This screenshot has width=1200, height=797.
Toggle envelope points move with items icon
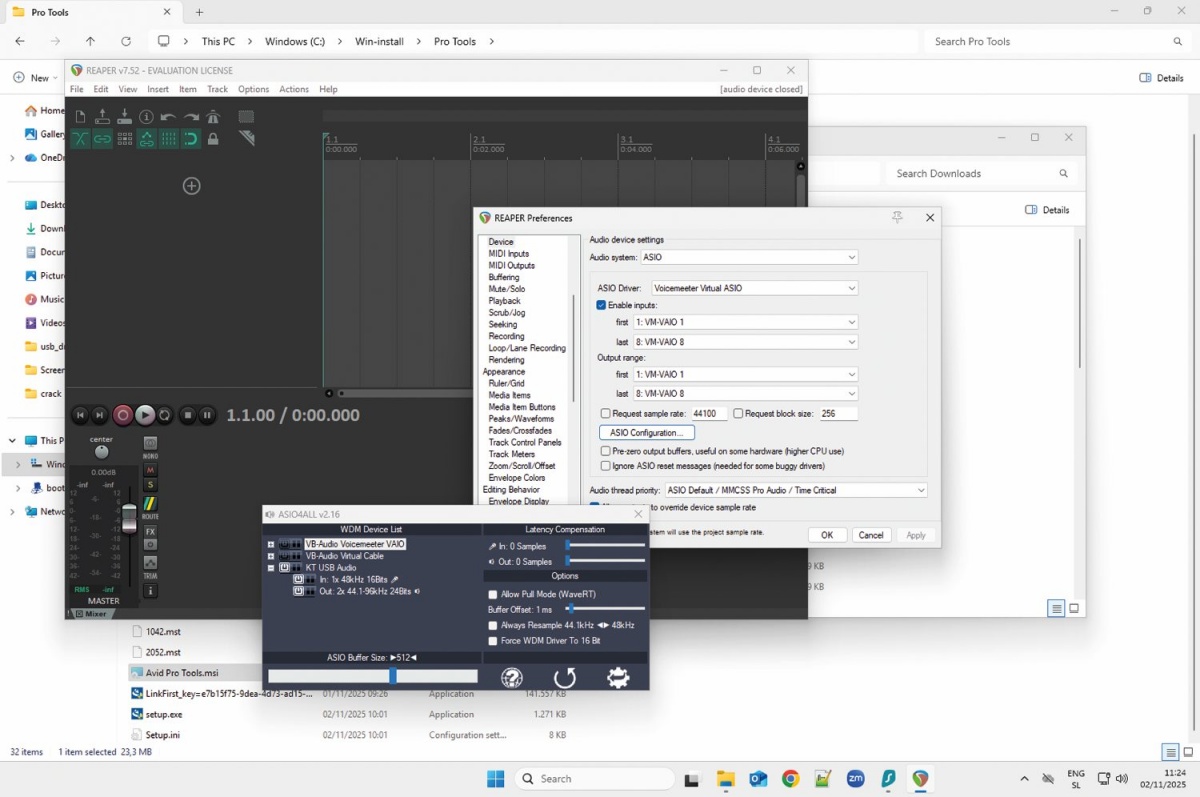coord(146,139)
